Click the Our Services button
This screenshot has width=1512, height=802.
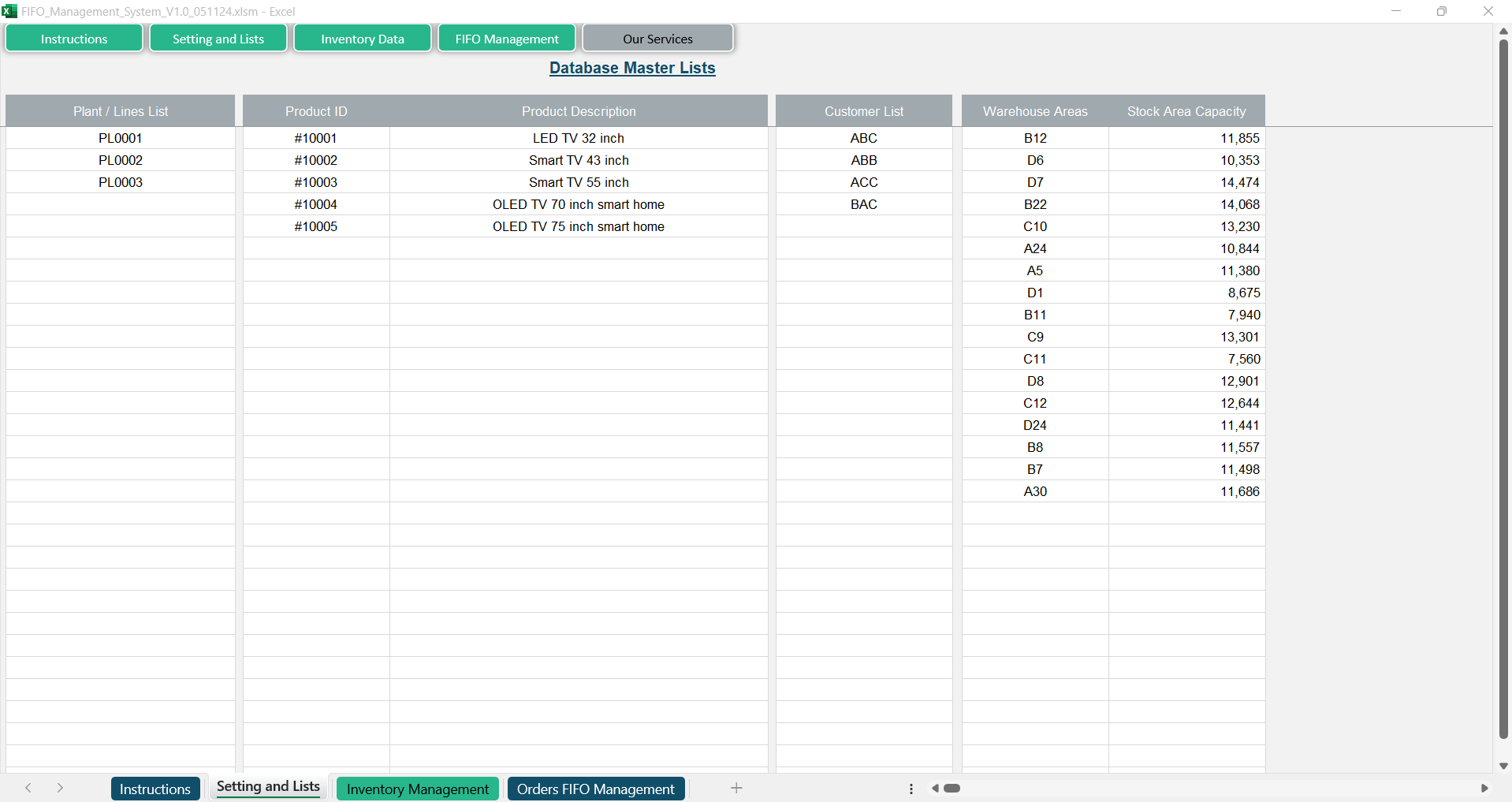pos(657,39)
